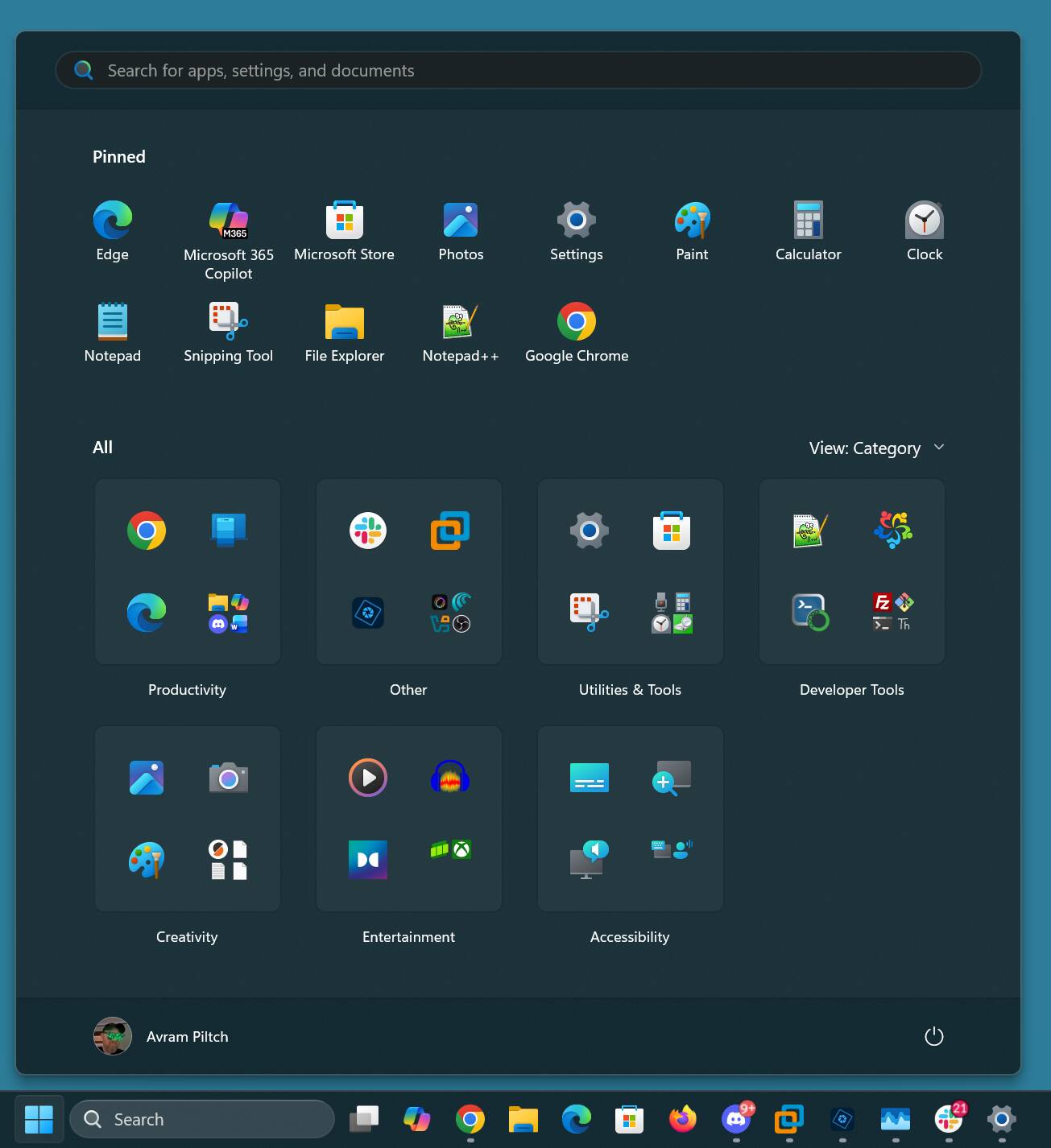Click the Start menu search field
This screenshot has width=1051, height=1148.
(x=518, y=71)
